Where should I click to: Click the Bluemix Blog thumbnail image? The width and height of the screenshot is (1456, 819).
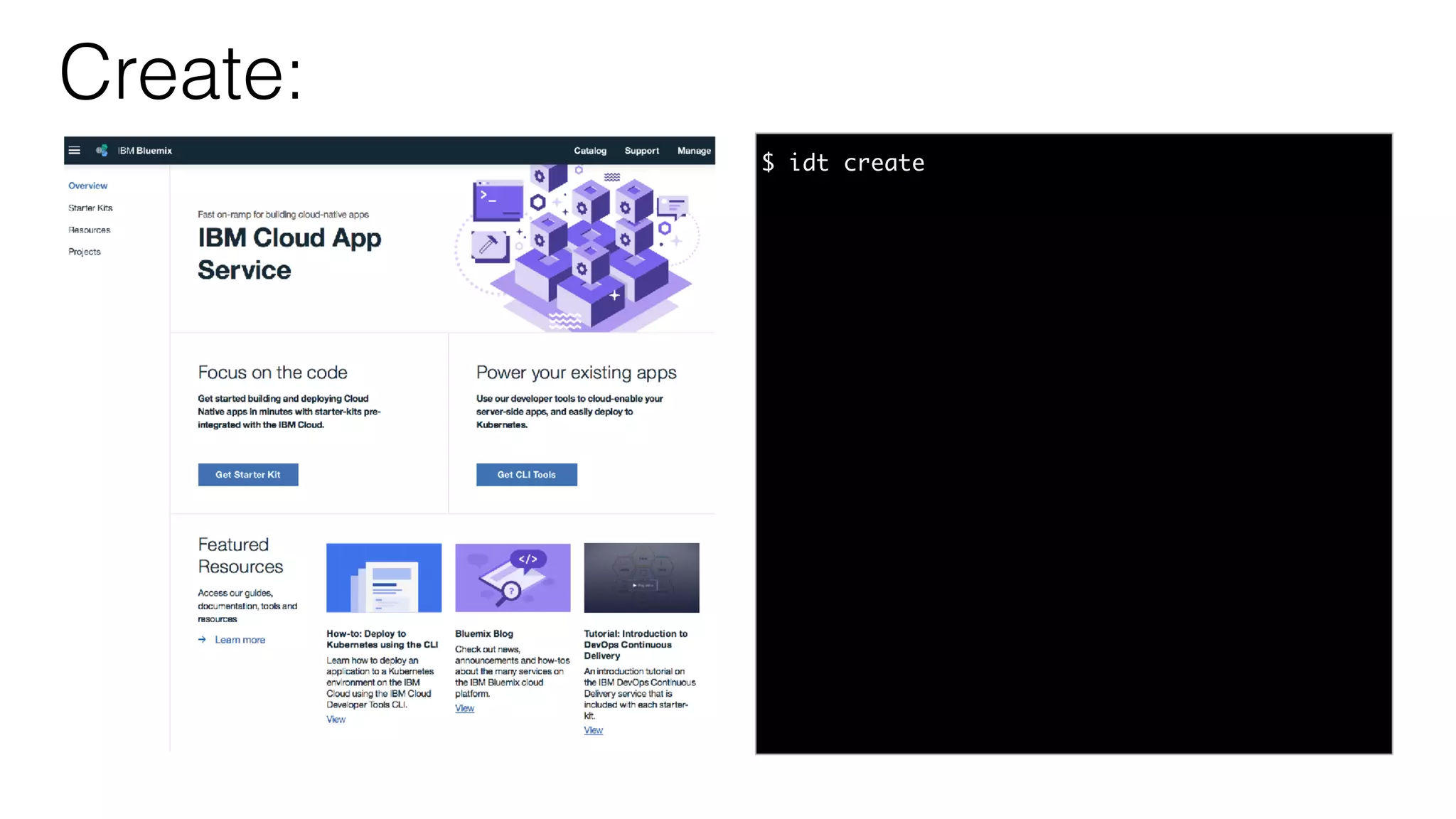[513, 578]
